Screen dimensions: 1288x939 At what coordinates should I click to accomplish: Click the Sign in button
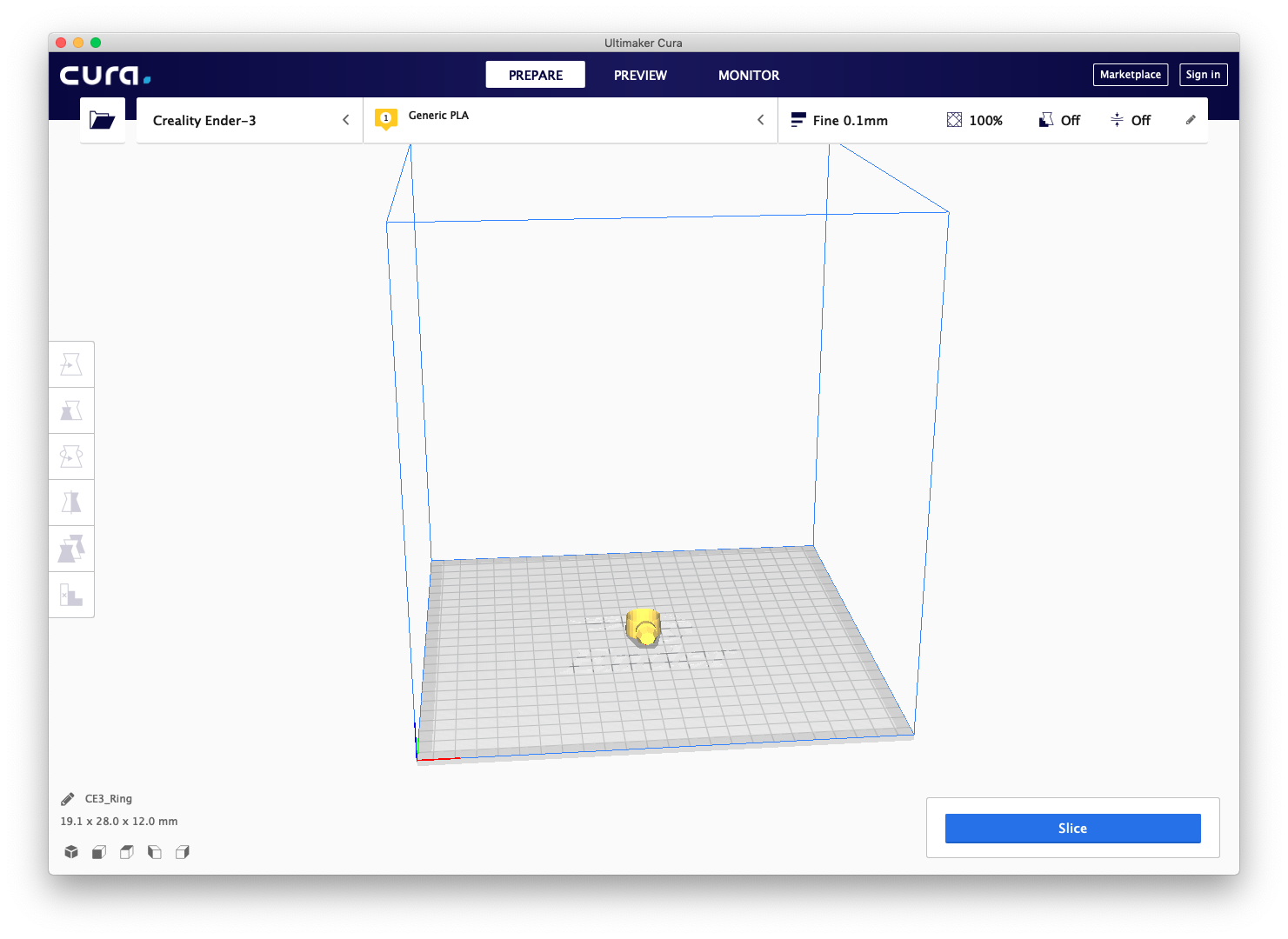pos(1203,75)
